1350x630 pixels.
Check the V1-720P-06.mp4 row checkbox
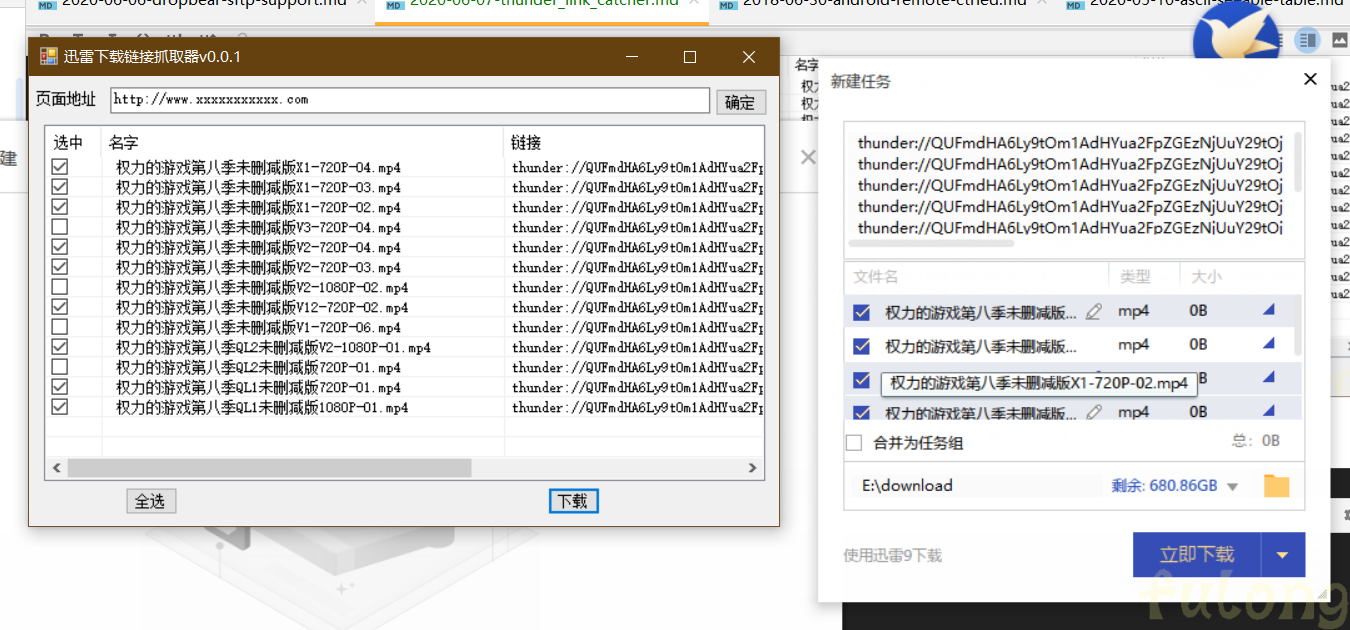pyautogui.click(x=60, y=327)
